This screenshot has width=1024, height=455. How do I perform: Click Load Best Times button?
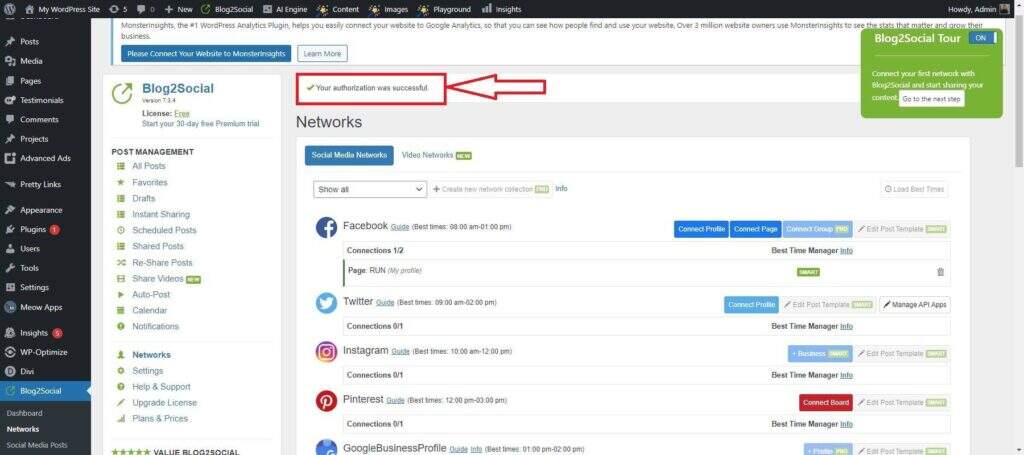point(914,189)
